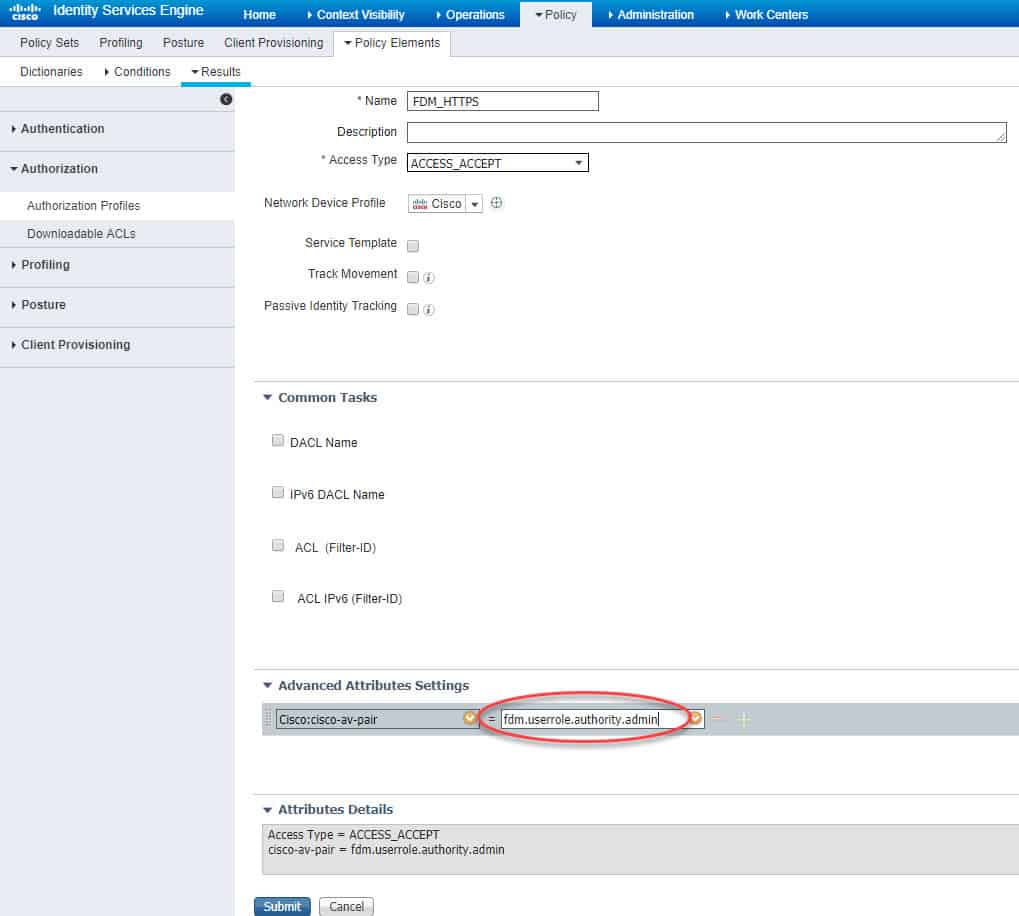Enable the Service Template checkbox
This screenshot has width=1019, height=916.
pos(413,246)
